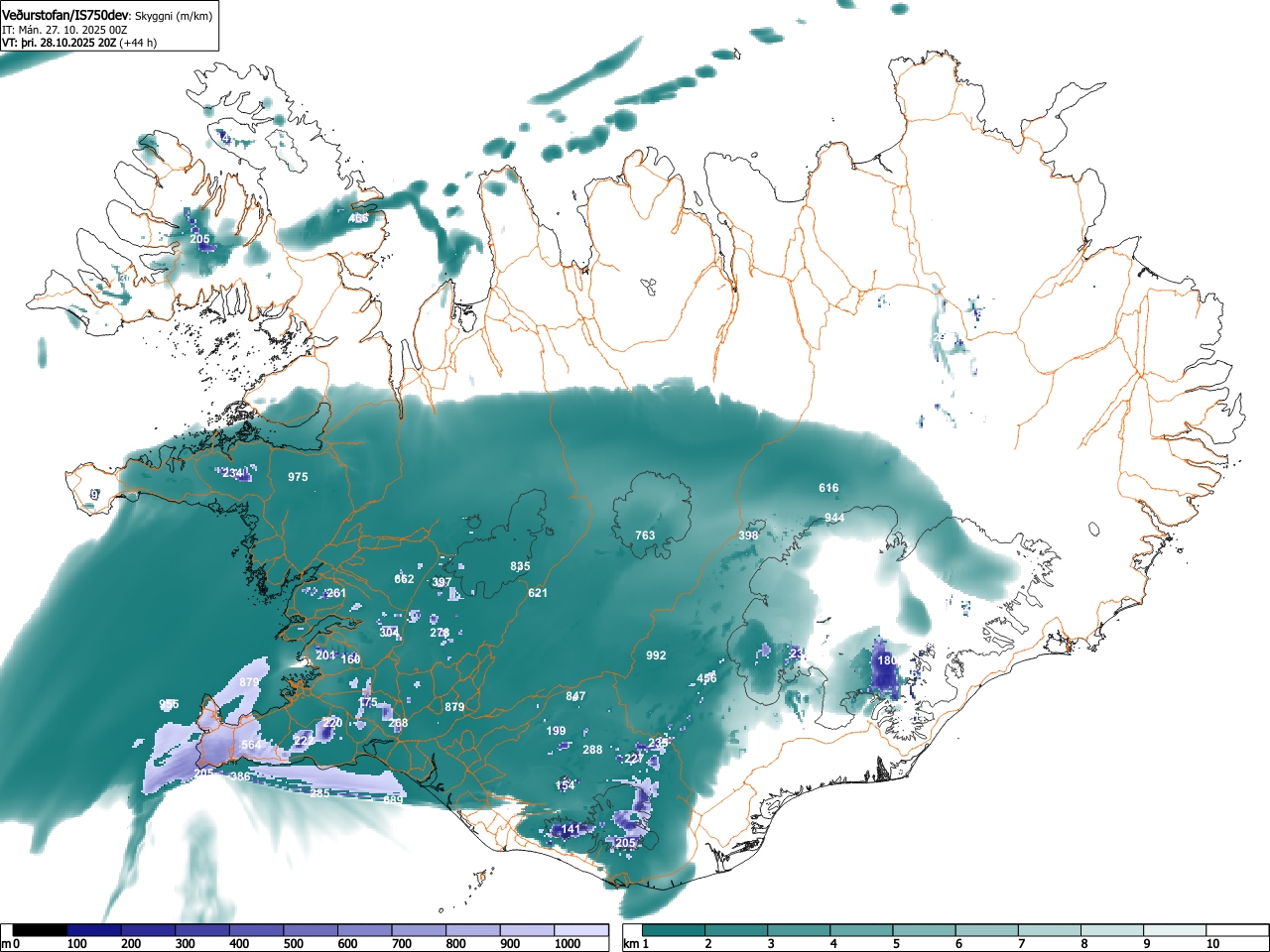
Task: Select the 763 value inside the glacier outline
Action: pos(645,535)
